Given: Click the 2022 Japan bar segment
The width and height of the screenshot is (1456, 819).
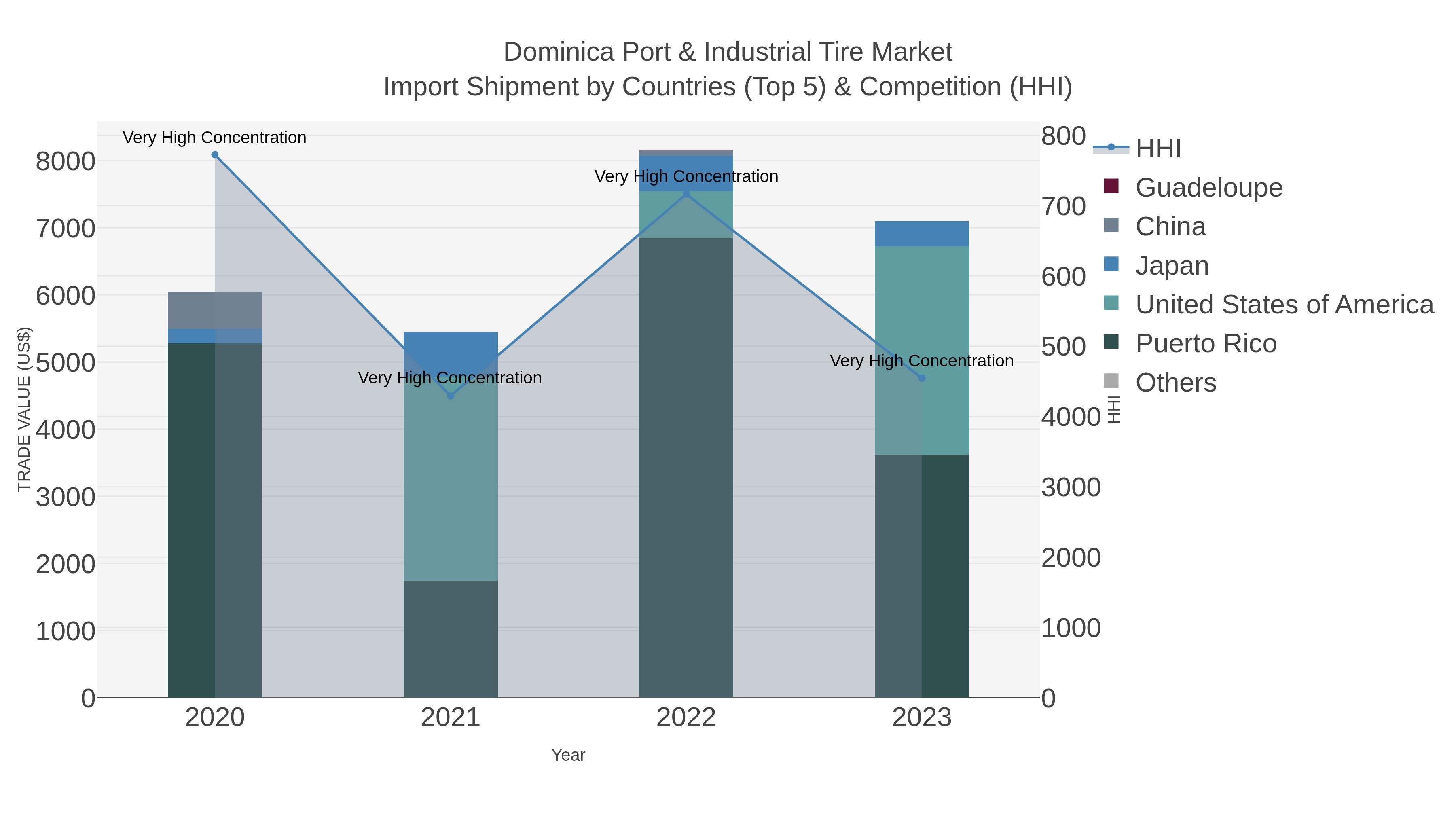Looking at the screenshot, I should pyautogui.click(x=686, y=174).
